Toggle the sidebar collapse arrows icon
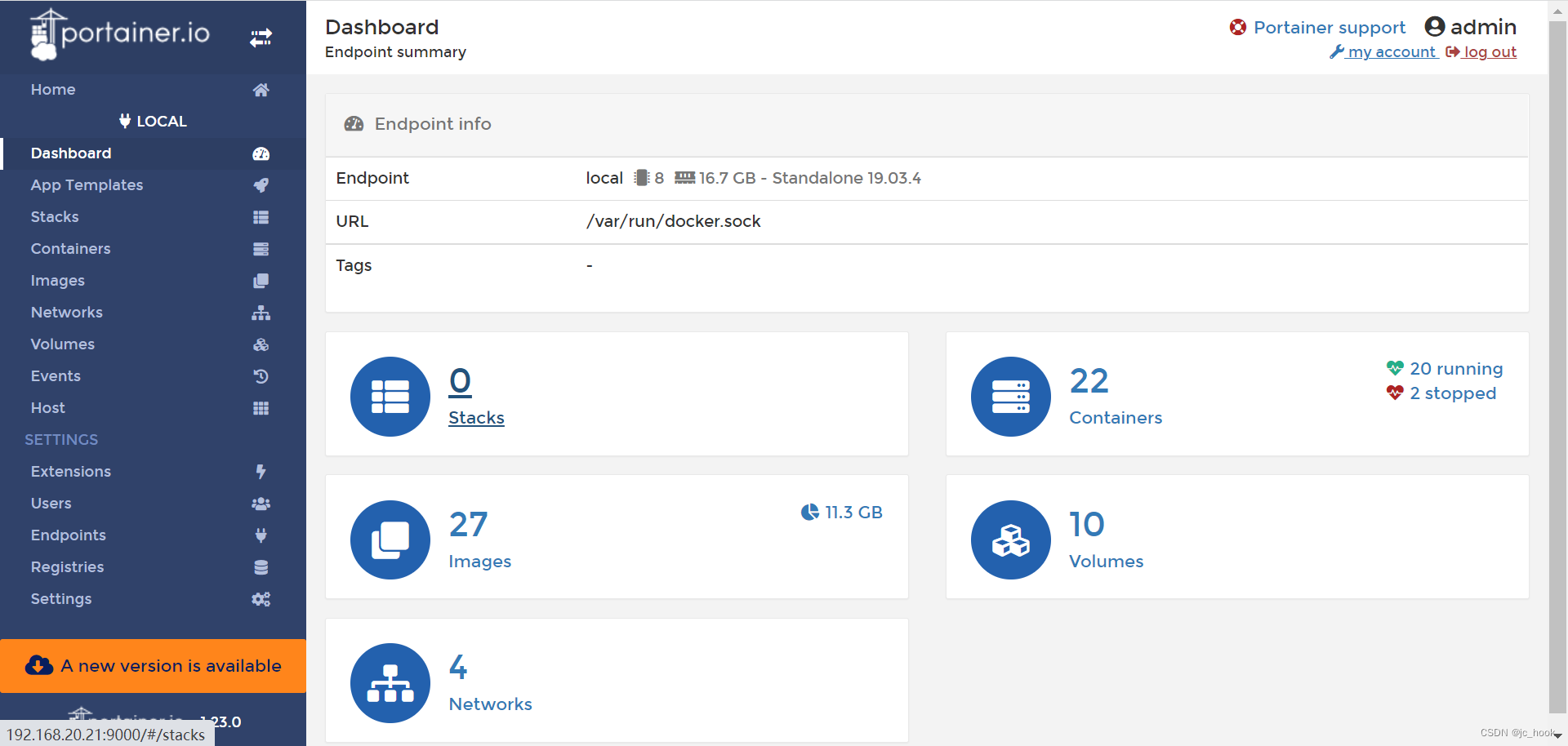Screen dimensions: 1568x746 [261, 38]
